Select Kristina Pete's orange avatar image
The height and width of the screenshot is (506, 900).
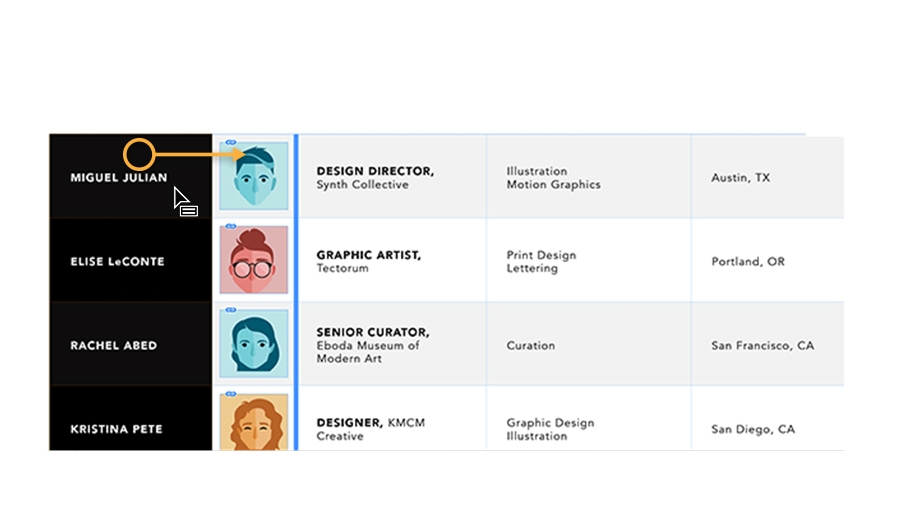pos(254,423)
